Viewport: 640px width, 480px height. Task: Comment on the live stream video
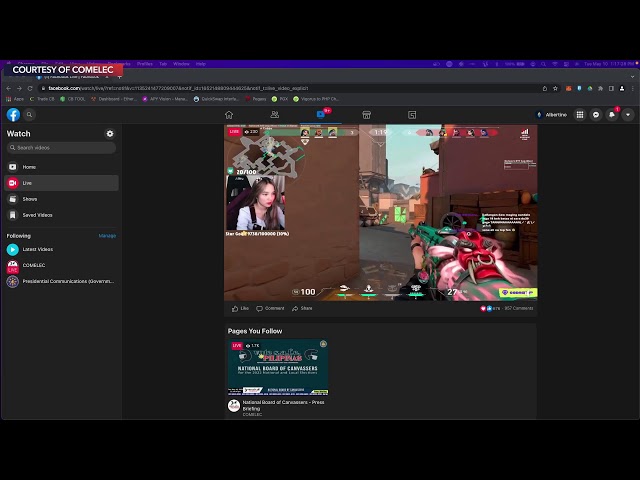[x=270, y=309]
